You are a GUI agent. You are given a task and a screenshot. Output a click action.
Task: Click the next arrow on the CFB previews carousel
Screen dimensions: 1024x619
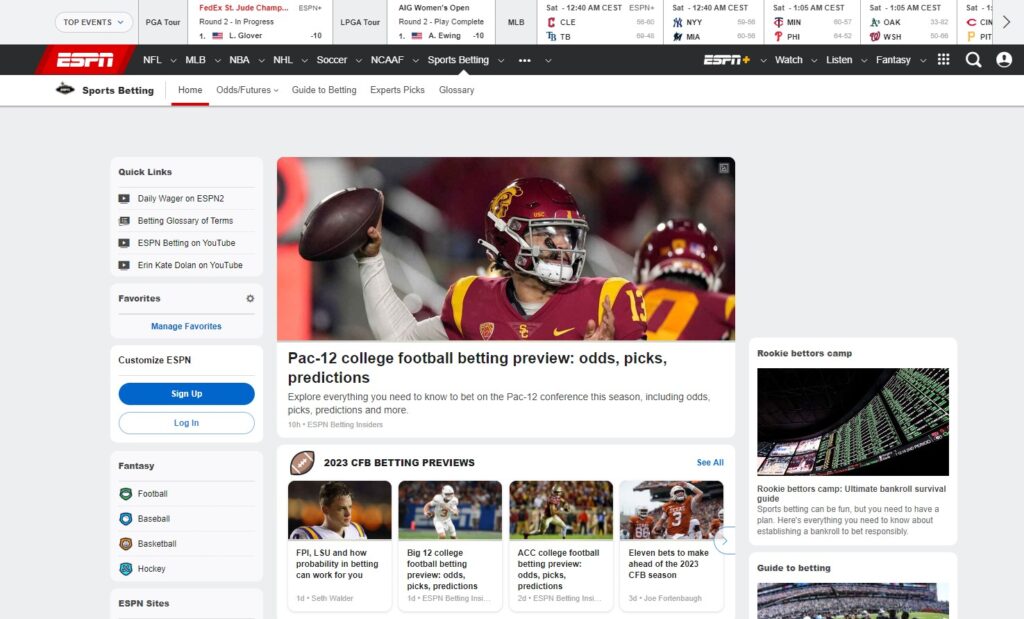click(x=725, y=539)
